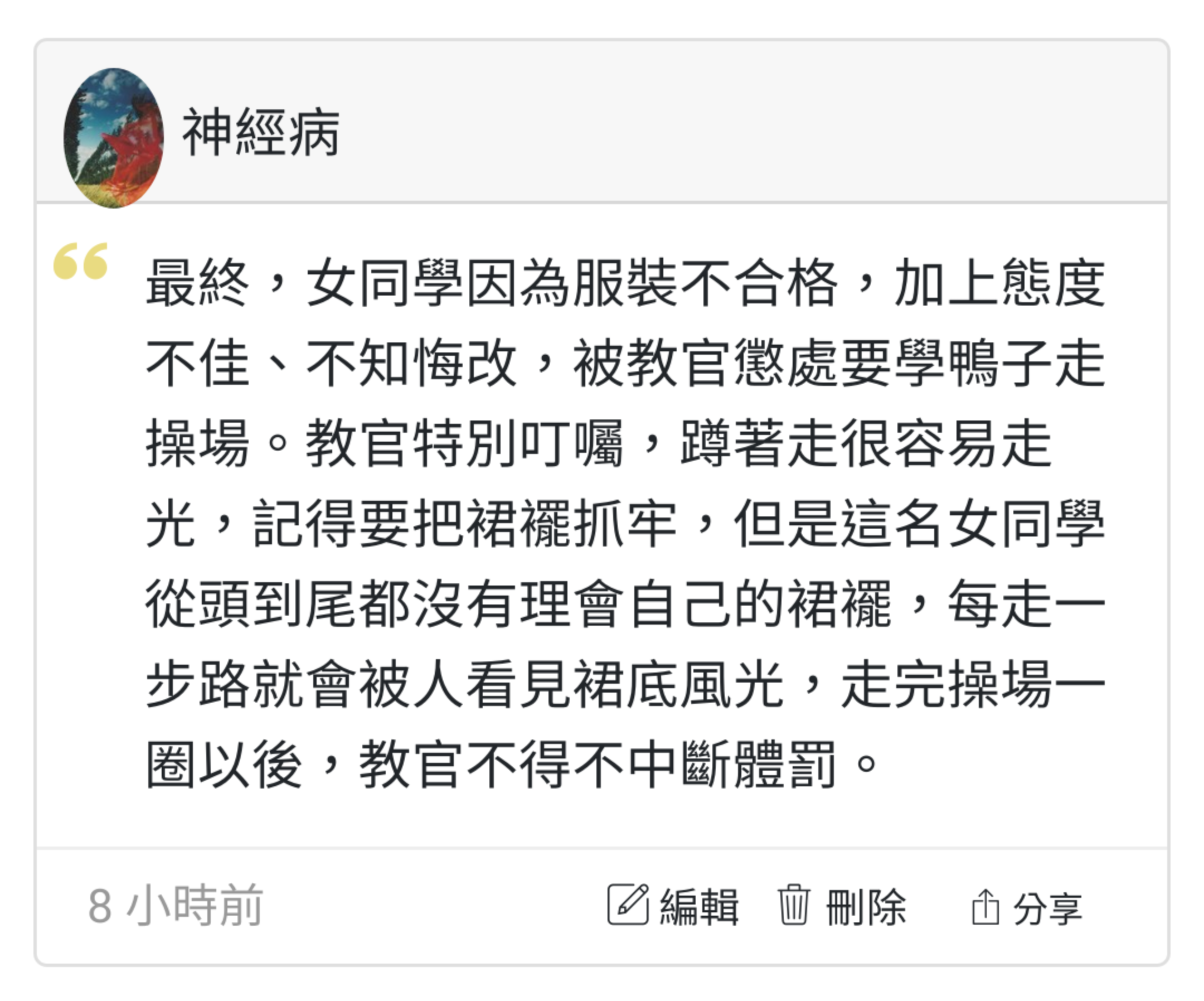Open the oval profile avatar picture

coord(114,138)
